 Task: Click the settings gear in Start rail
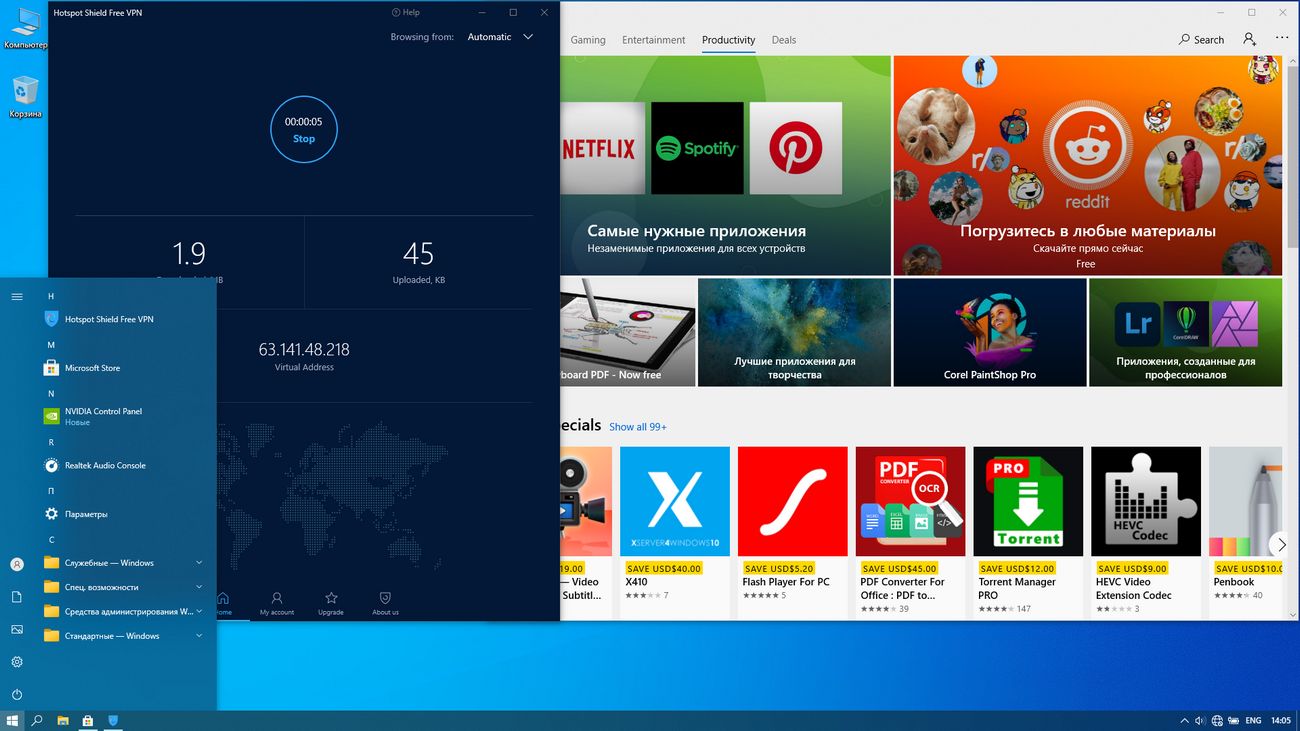[17, 662]
